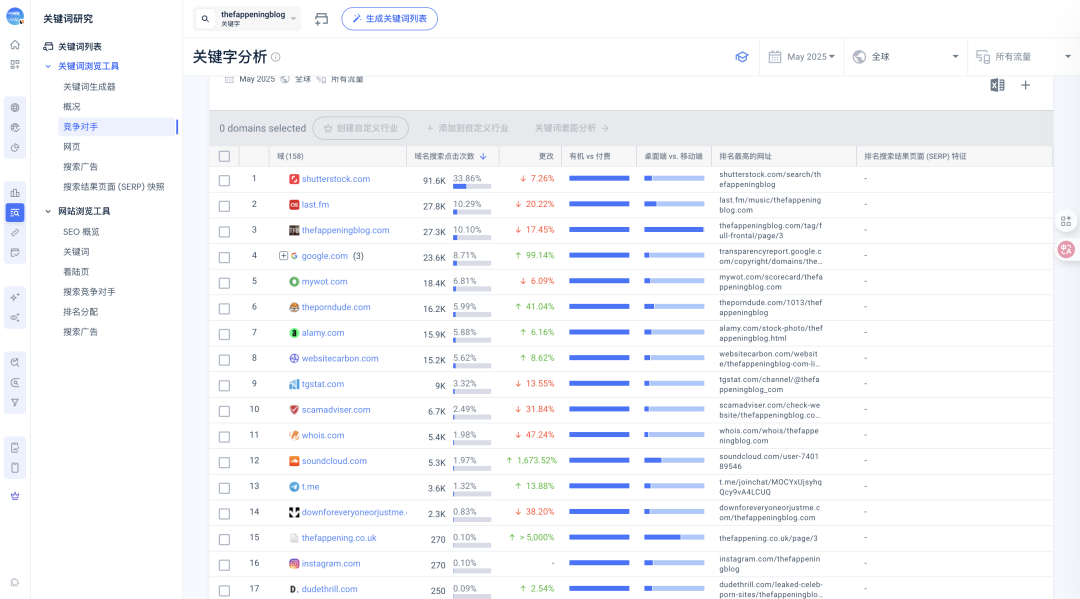Click the pie chart icon in left rail
1080x599 pixels.
(14, 147)
